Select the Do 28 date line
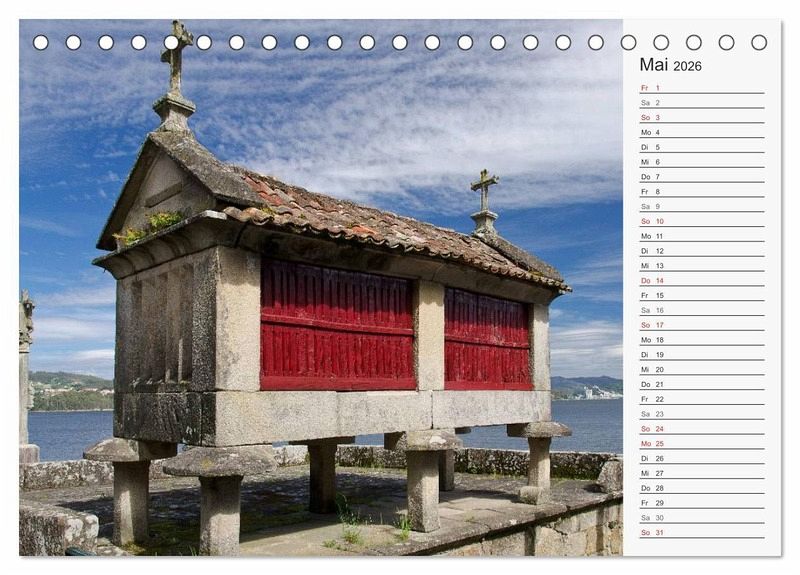 pyautogui.click(x=701, y=488)
